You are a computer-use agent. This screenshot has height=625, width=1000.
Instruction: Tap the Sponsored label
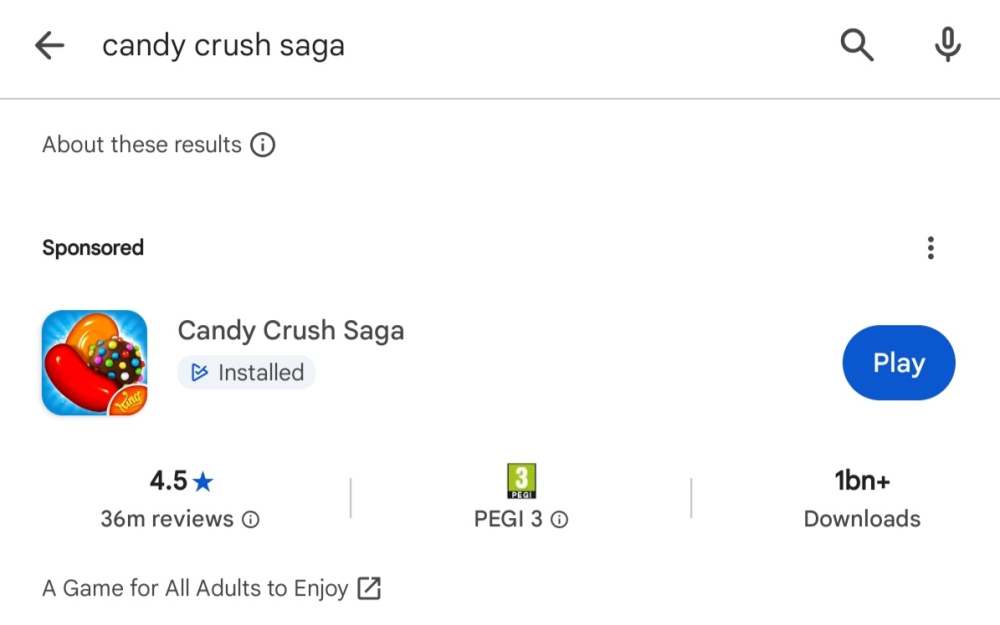(93, 248)
